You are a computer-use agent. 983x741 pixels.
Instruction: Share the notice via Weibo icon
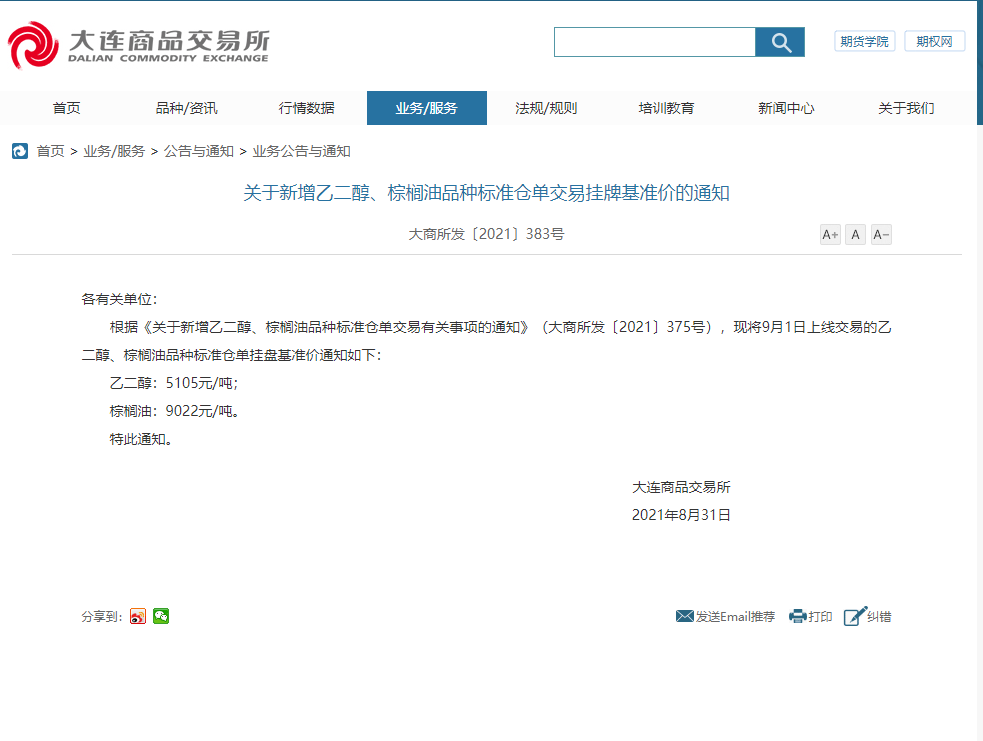[x=138, y=616]
